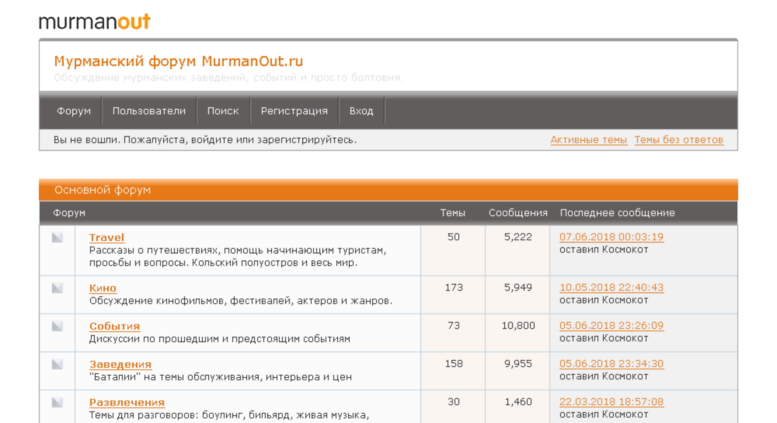Open the Форум menu item
Viewport: 777px width, 423px height.
(x=73, y=111)
